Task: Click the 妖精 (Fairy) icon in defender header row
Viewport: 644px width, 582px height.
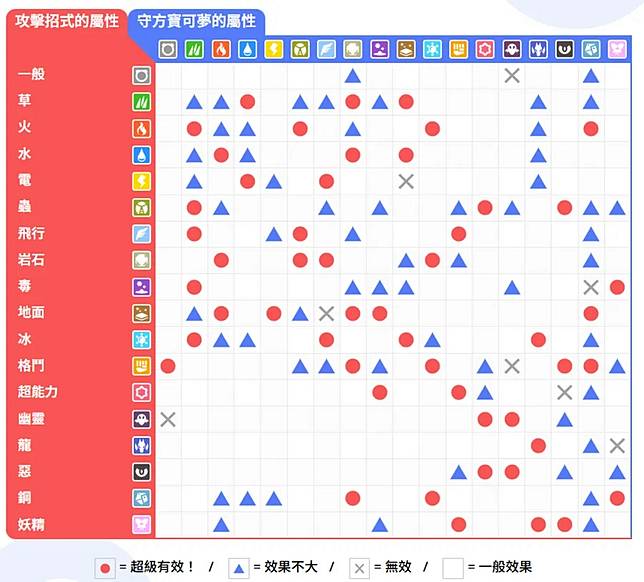Action: tap(617, 49)
